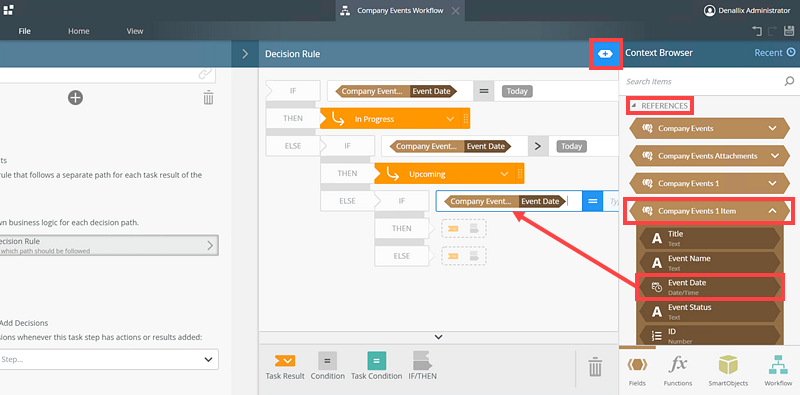Select the Event Date field in Context Browser
Image resolution: width=800 pixels, height=395 pixels.
[710, 287]
